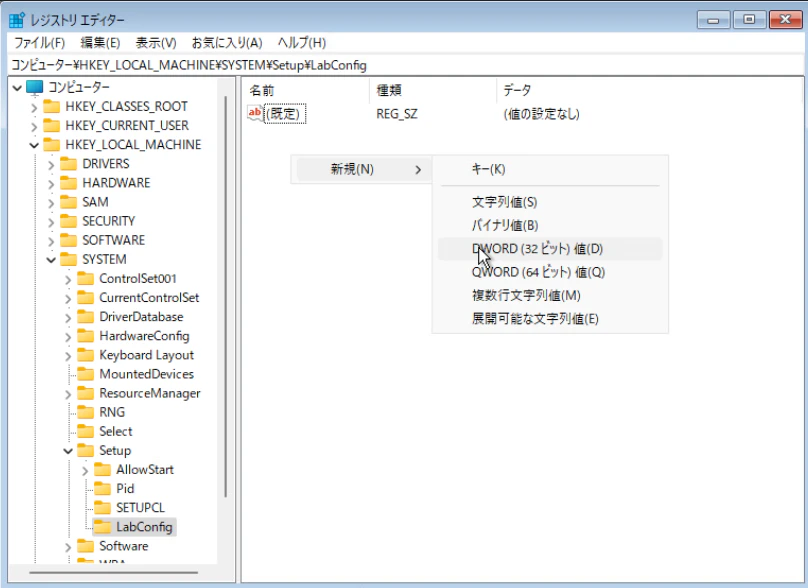Screen dimensions: 808x588
Task: Click the registry path address bar
Action: point(404,65)
